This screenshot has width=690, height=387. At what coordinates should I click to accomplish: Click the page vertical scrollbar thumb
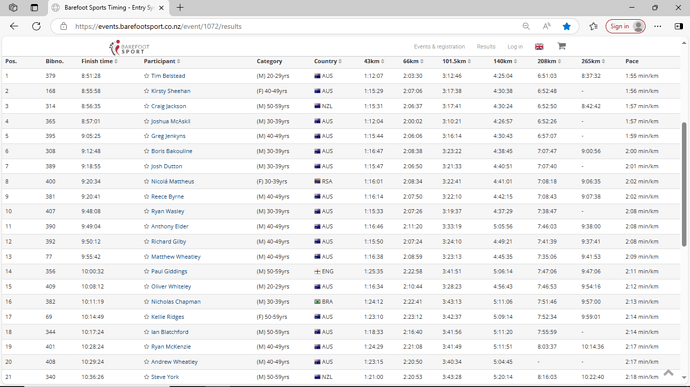pyautogui.click(x=684, y=184)
